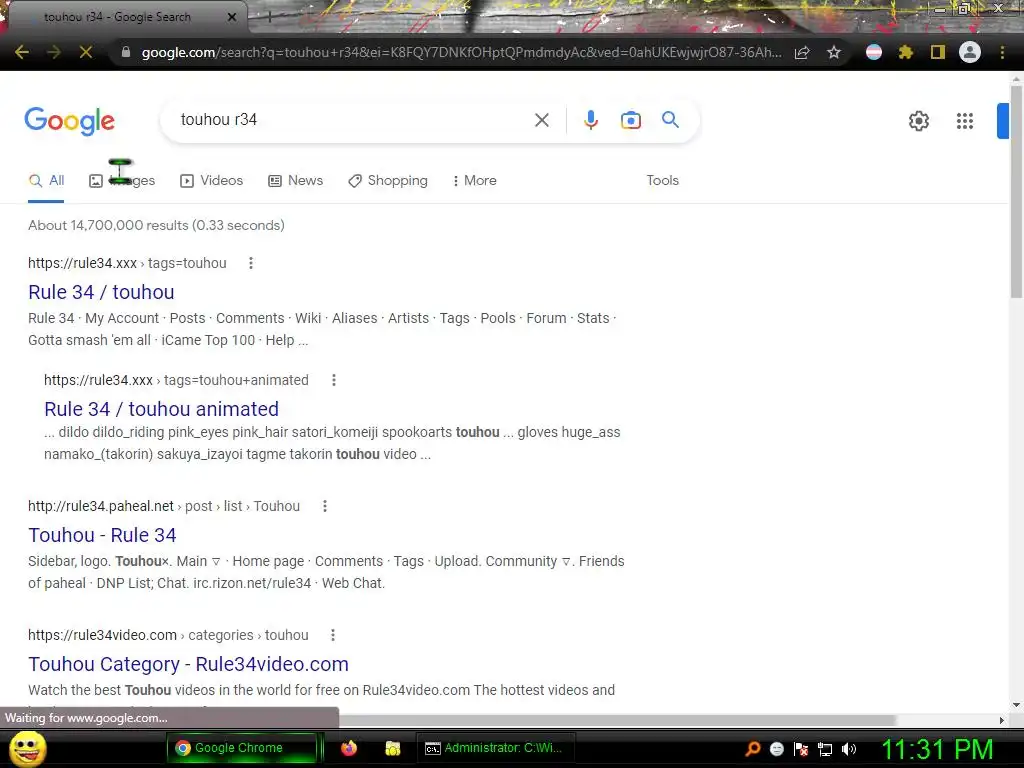
Task: Open options dots for tags=touhou+animated result
Action: [334, 380]
